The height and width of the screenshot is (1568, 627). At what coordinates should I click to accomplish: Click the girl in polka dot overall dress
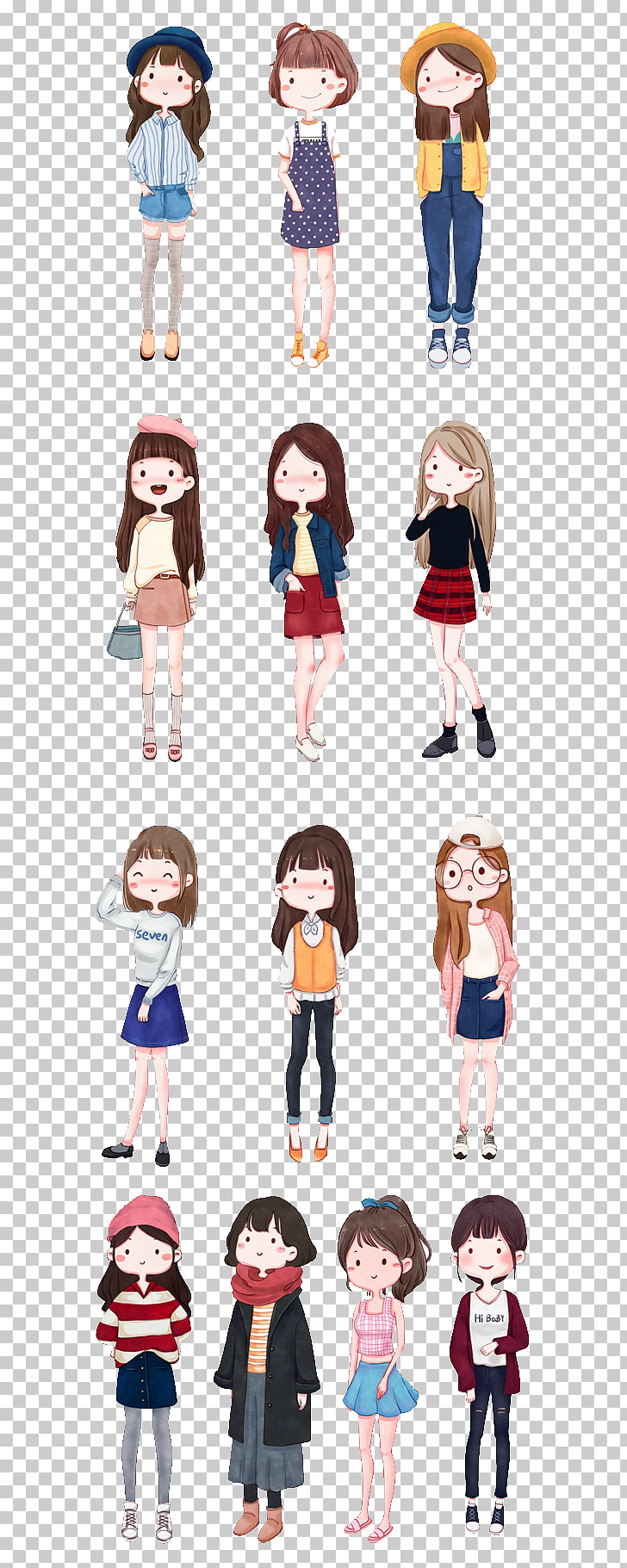(x=312, y=195)
